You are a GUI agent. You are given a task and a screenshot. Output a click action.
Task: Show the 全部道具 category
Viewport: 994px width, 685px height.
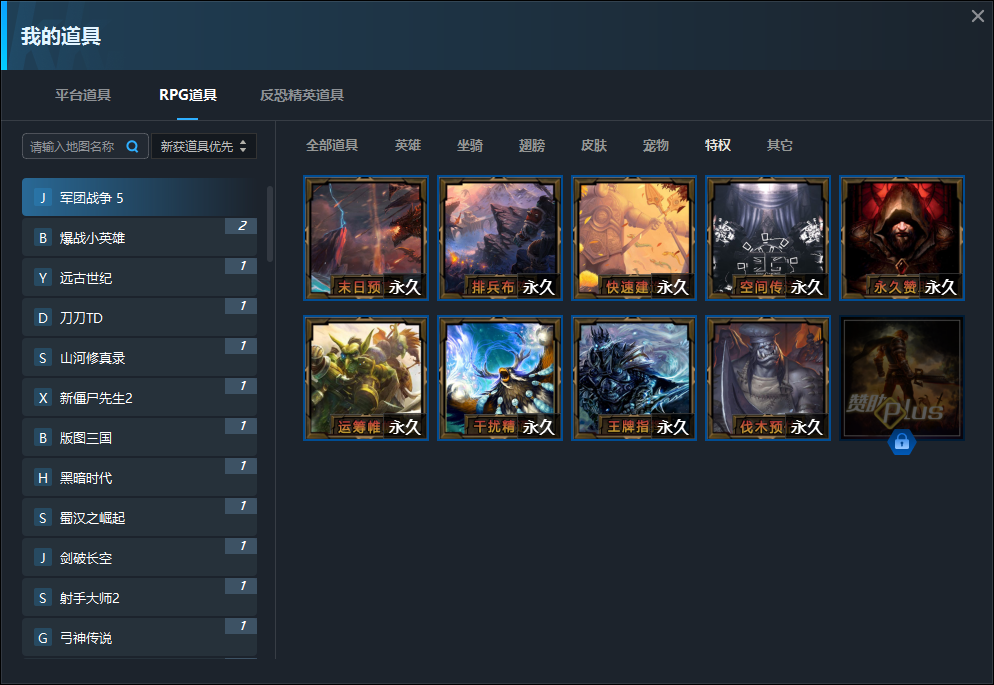tap(332, 145)
